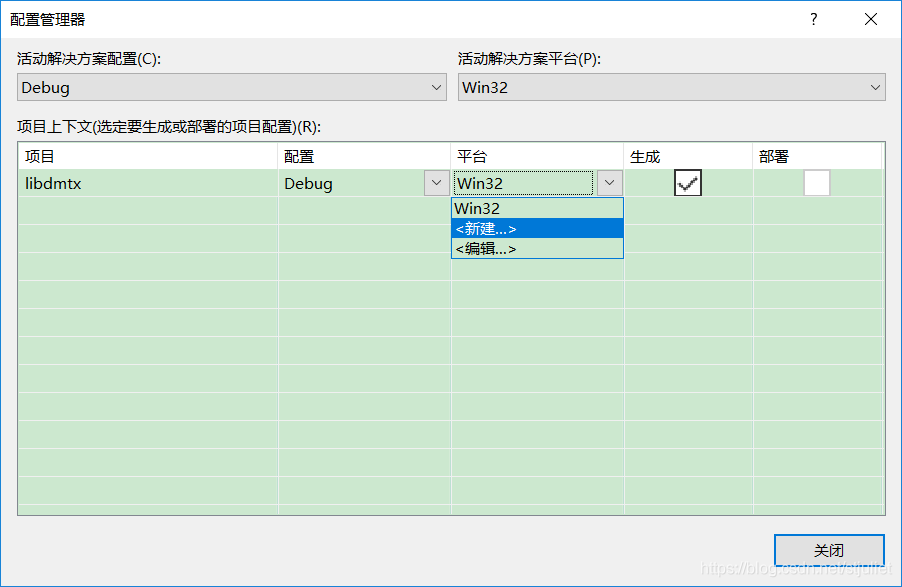This screenshot has width=902, height=587.
Task: Open the 活动解决方案配置 Debug dropdown
Action: [232, 88]
